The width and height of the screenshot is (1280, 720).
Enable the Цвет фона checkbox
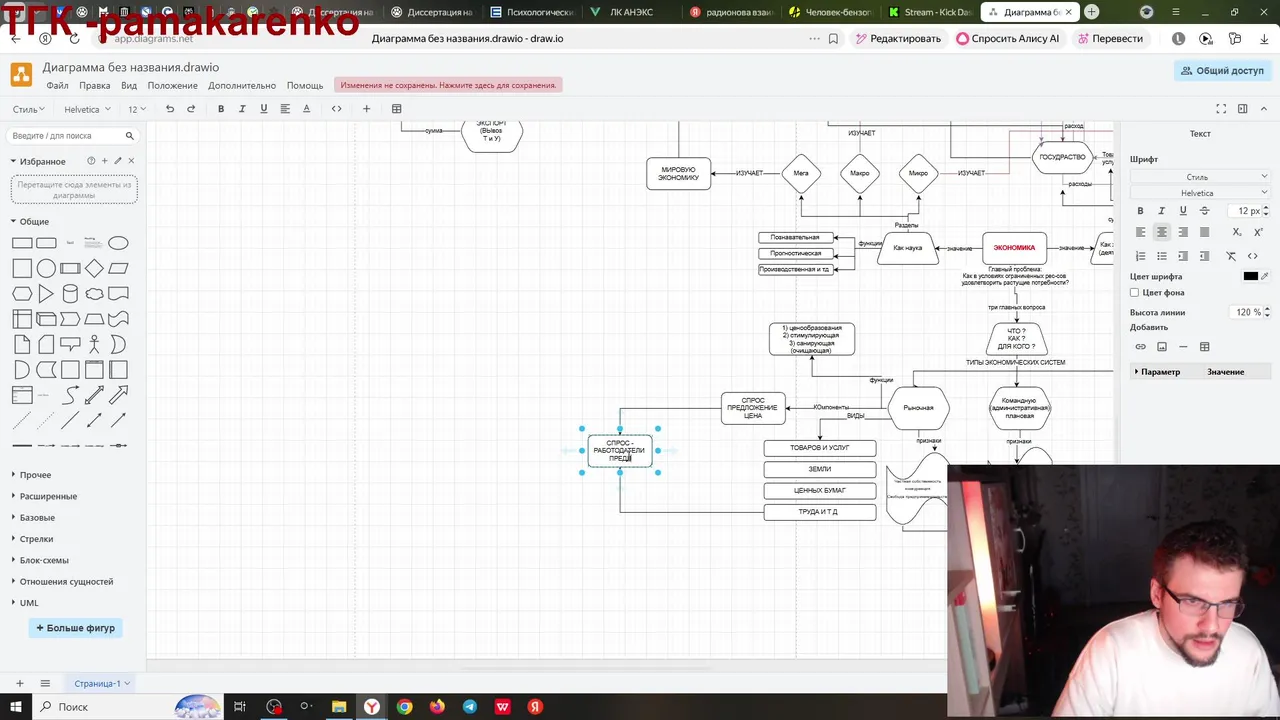pyautogui.click(x=1134, y=293)
